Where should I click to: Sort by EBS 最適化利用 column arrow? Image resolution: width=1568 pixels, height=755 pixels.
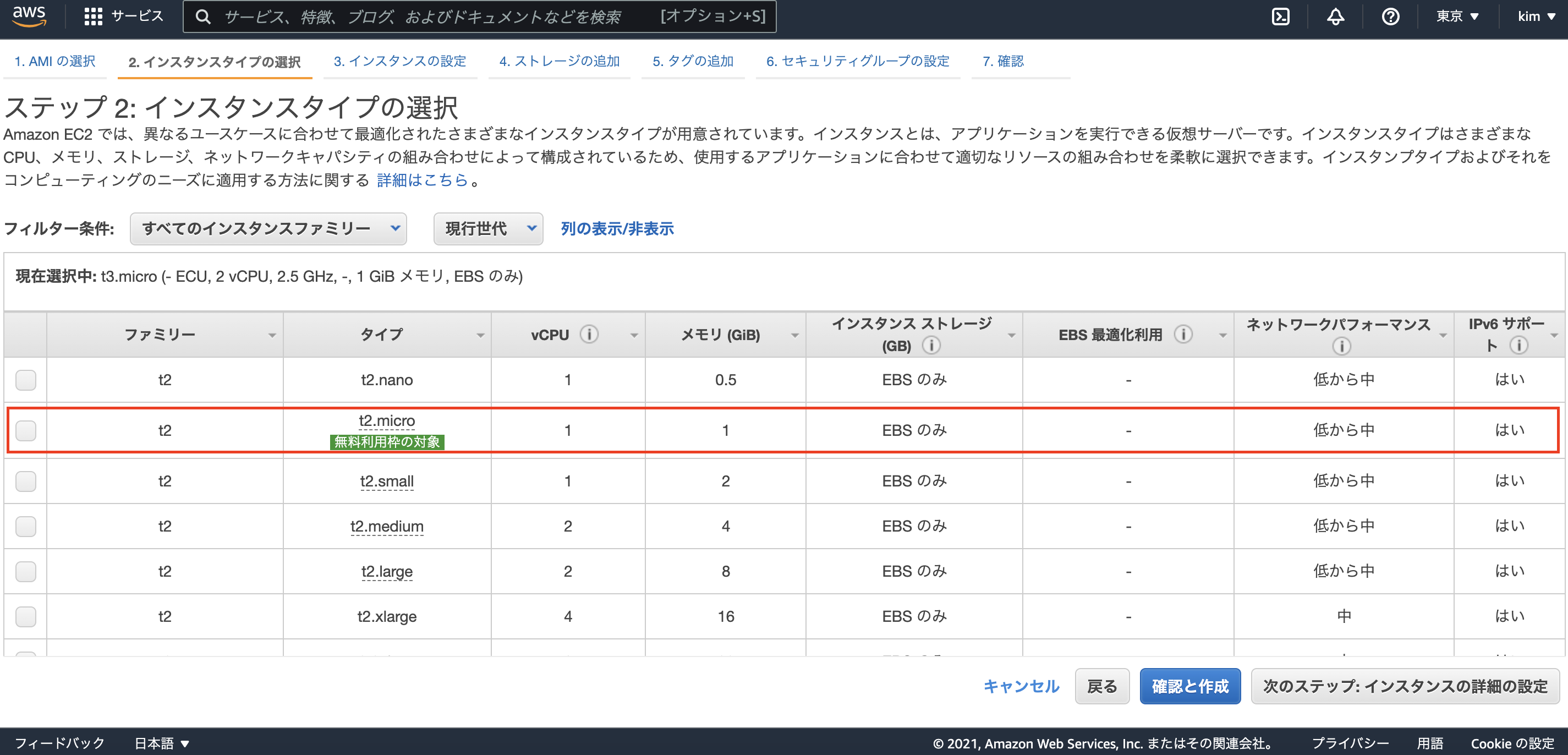pyautogui.click(x=1222, y=336)
